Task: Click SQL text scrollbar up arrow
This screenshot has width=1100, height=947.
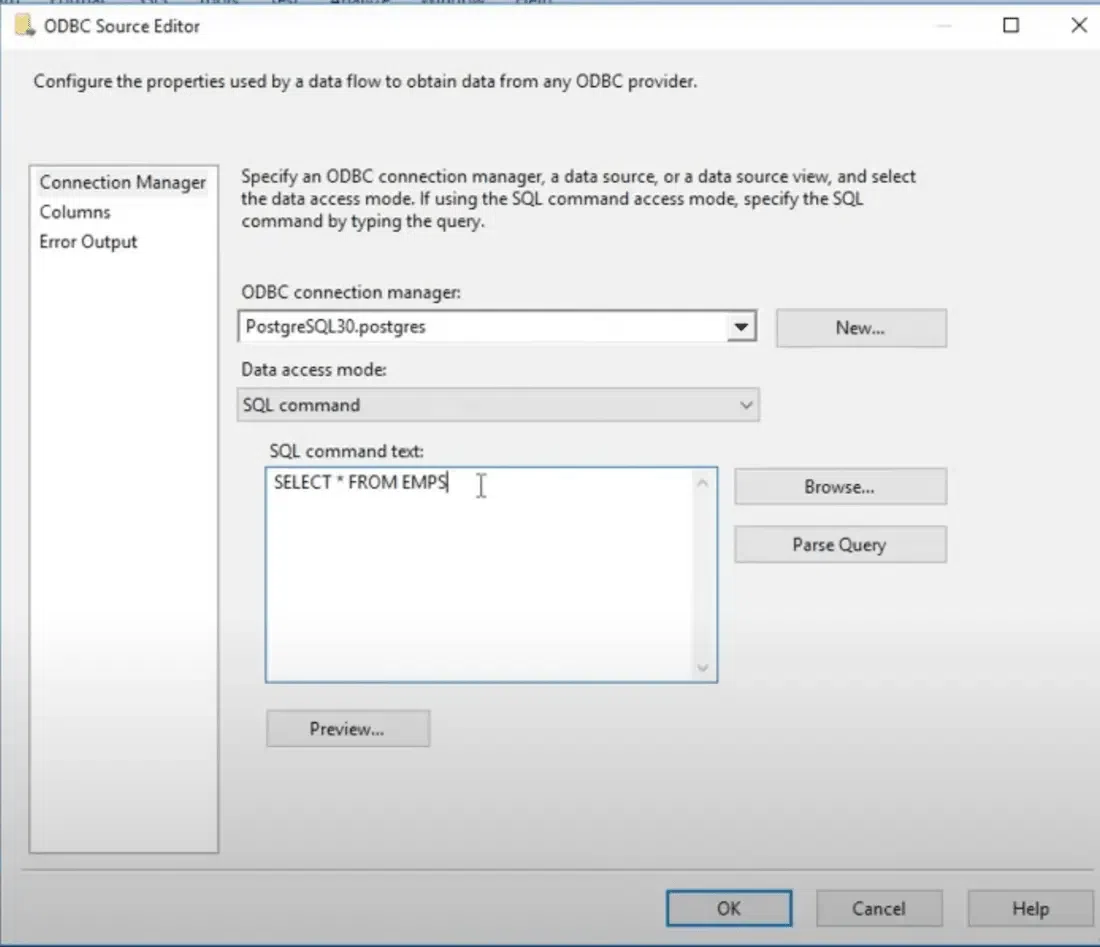Action: coord(703,483)
